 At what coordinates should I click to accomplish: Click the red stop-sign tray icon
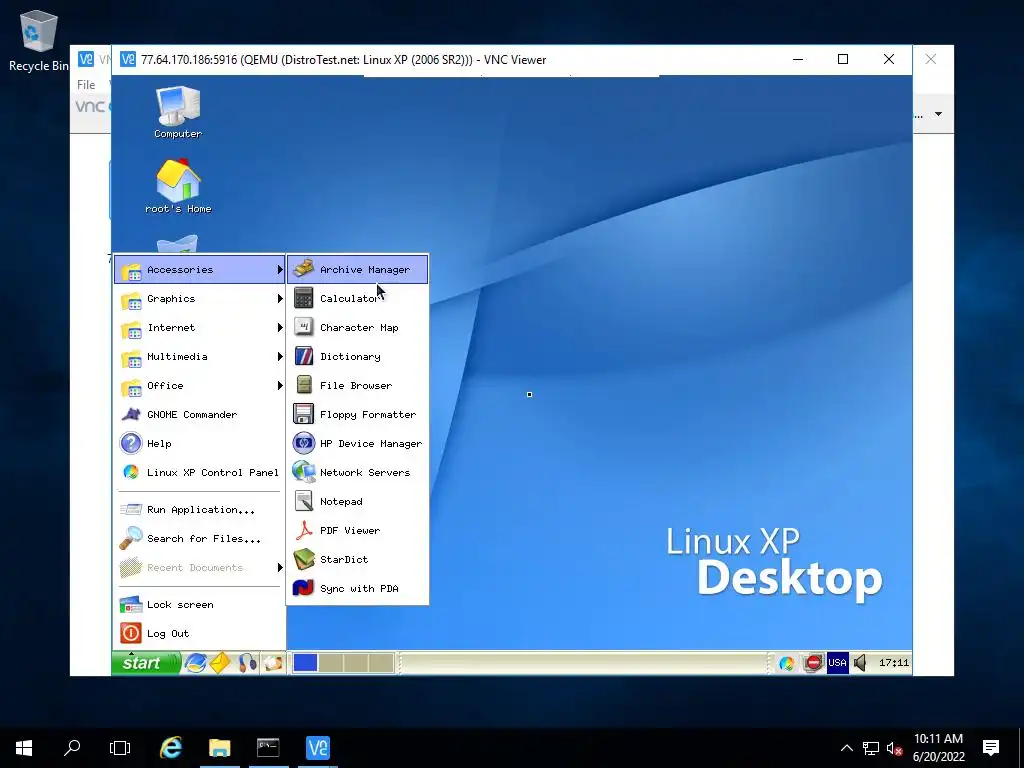814,664
